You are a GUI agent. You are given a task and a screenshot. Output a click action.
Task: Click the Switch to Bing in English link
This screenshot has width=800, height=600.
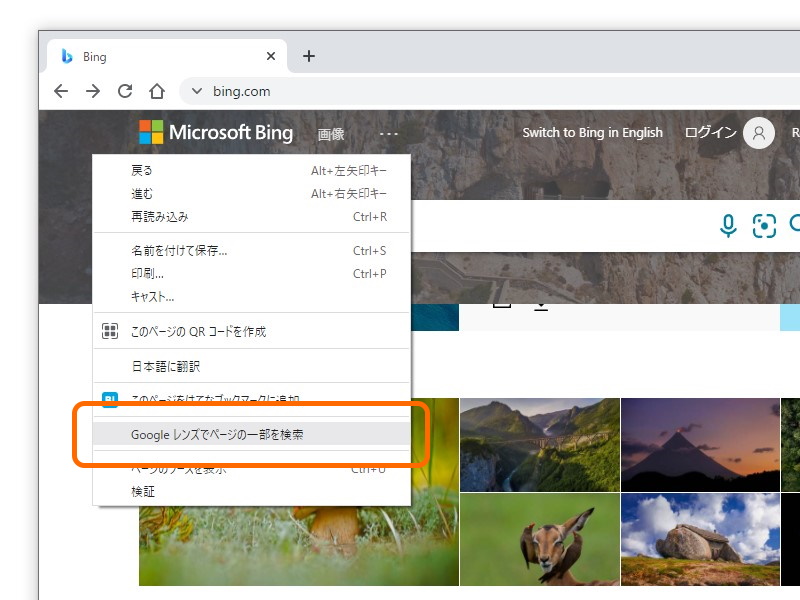[594, 132]
